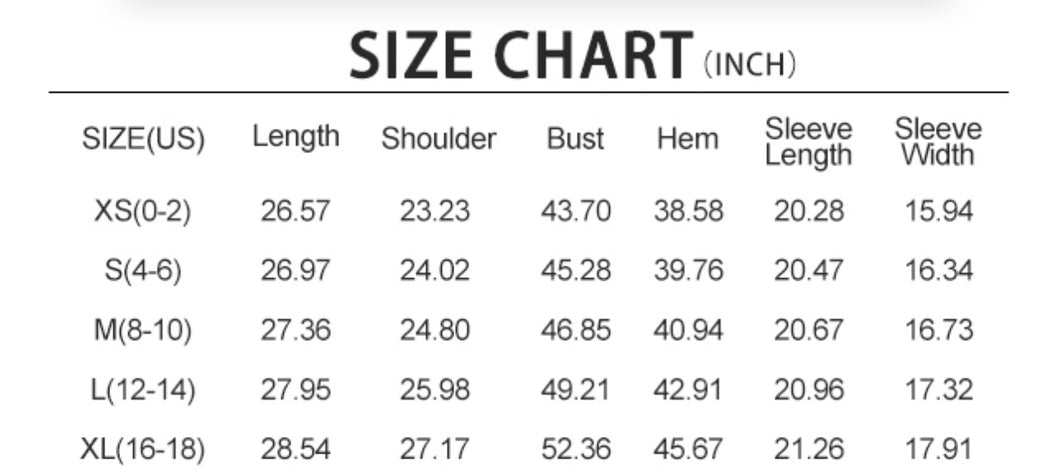The height and width of the screenshot is (475, 1060).
Task: Click the XS length value 26.57
Action: (x=295, y=211)
